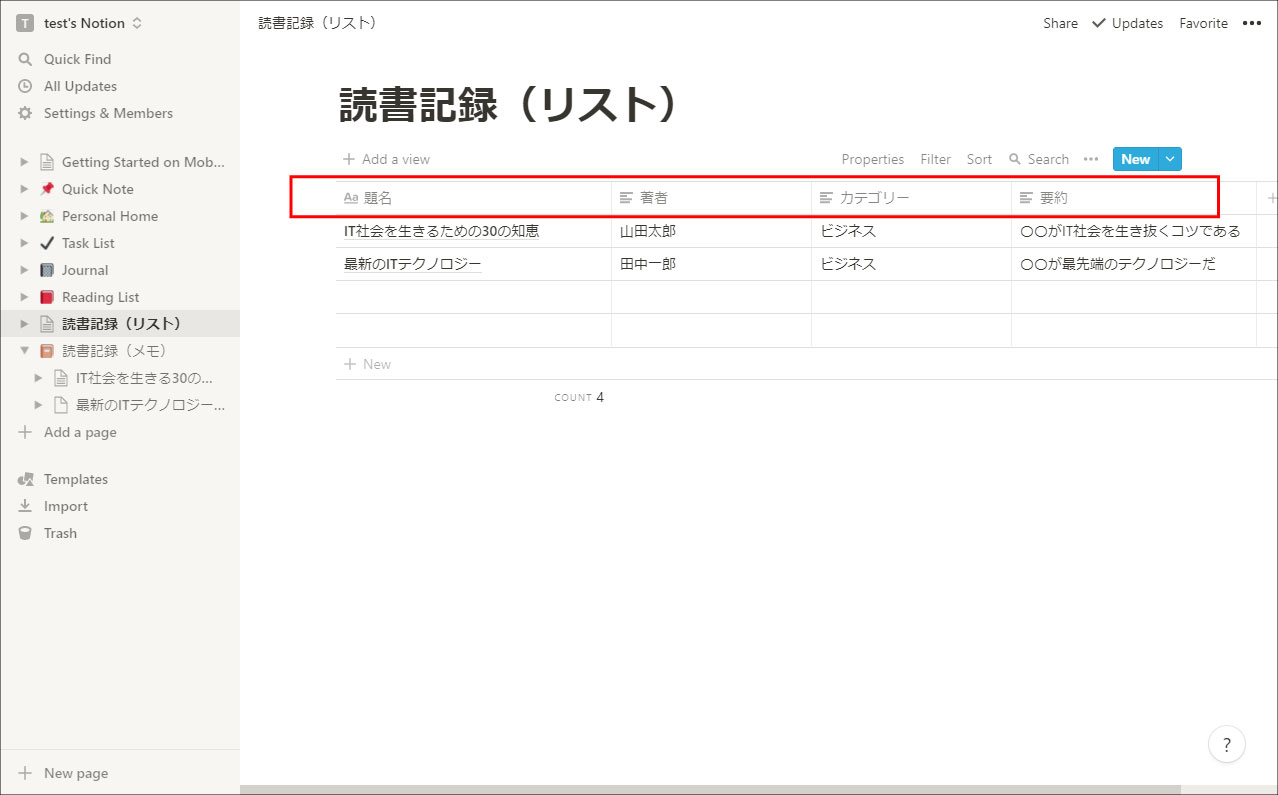
Task: Click the Settings & Members gear icon
Action: tap(25, 113)
